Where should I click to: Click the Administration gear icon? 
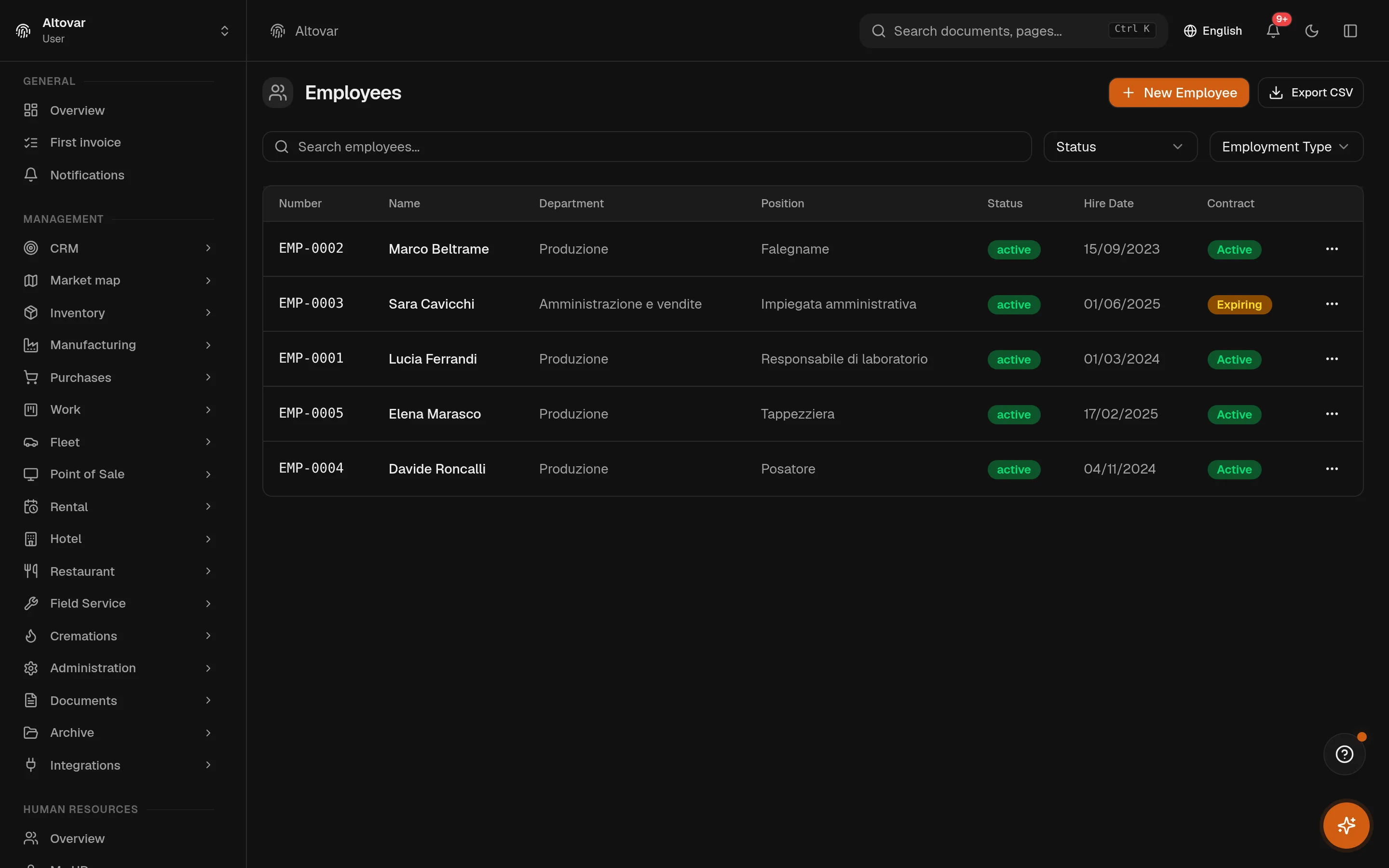click(31, 668)
